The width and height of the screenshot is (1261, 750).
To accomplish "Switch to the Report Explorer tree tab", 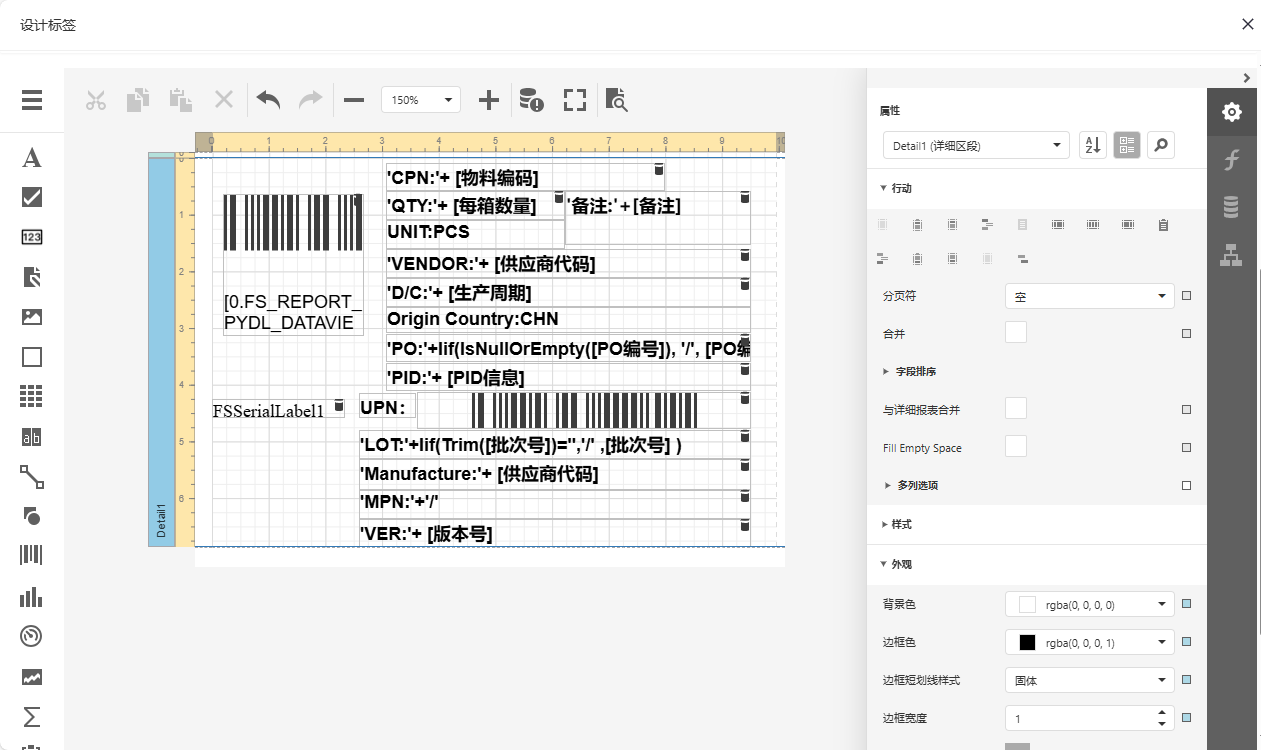I will tap(1232, 256).
